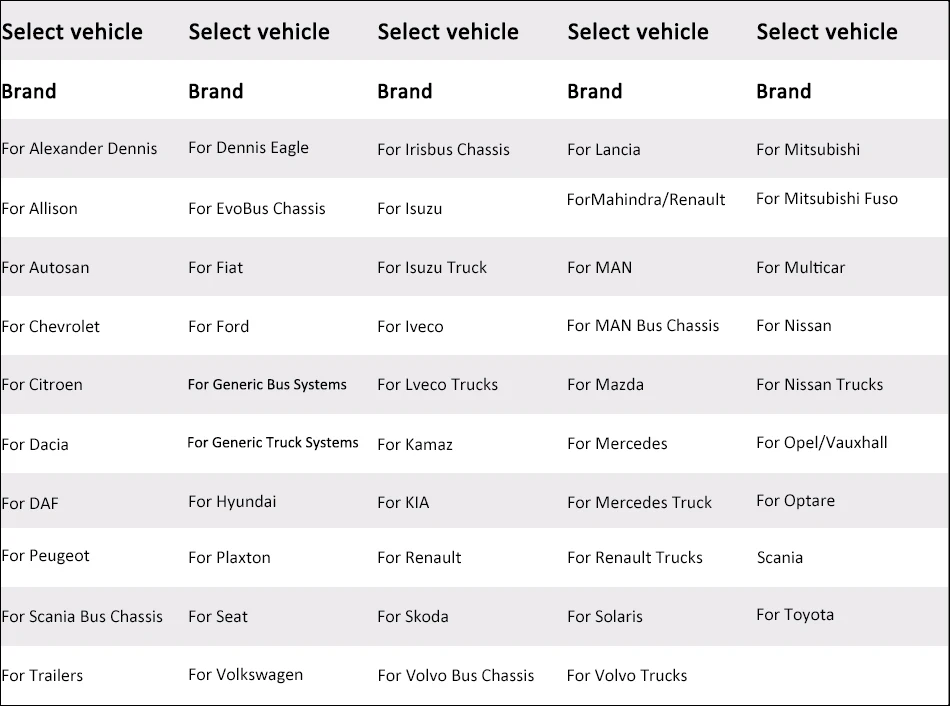
Task: Select For Volkswagen brand
Action: tap(245, 675)
